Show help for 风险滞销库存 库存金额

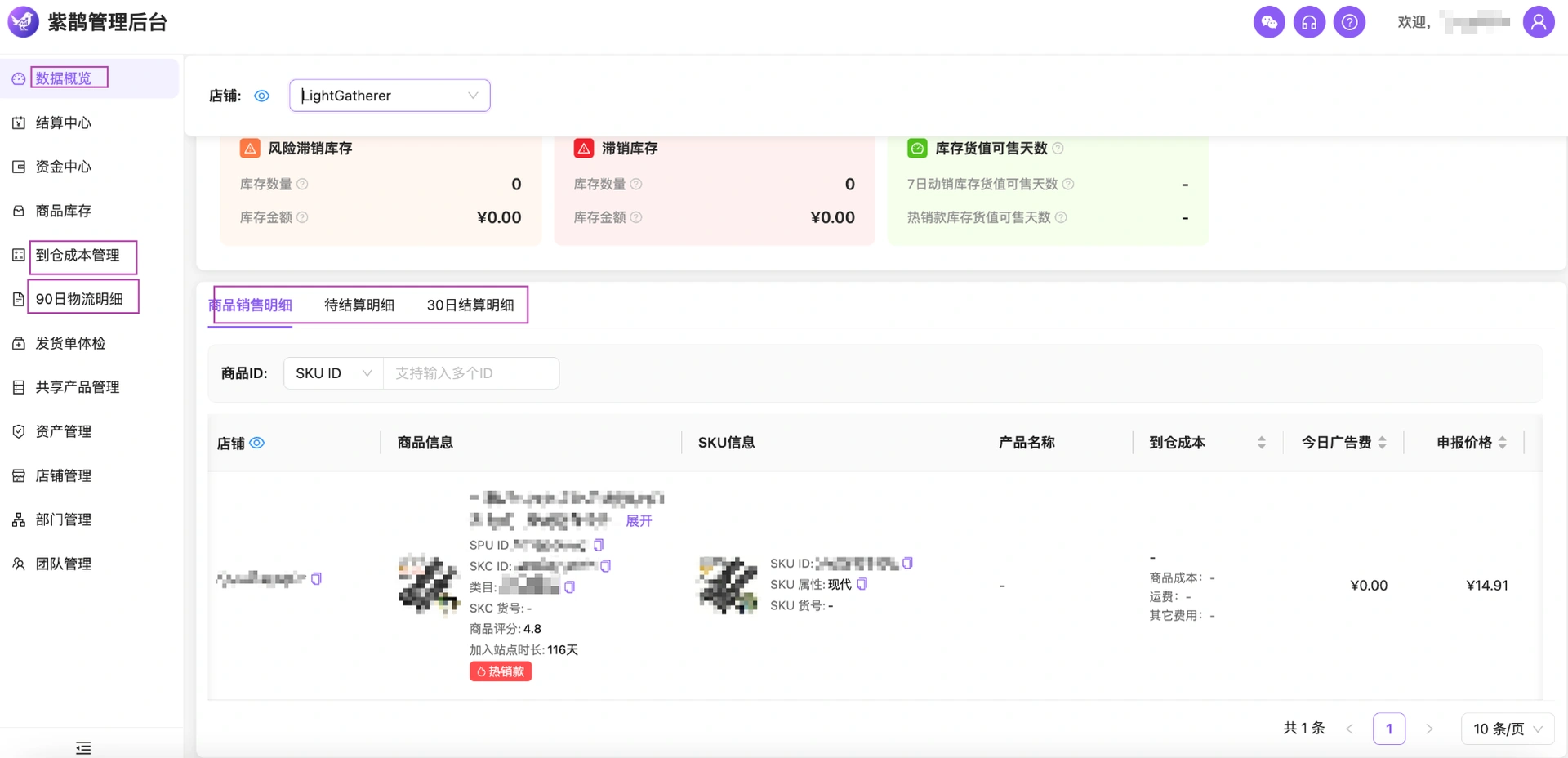point(302,217)
